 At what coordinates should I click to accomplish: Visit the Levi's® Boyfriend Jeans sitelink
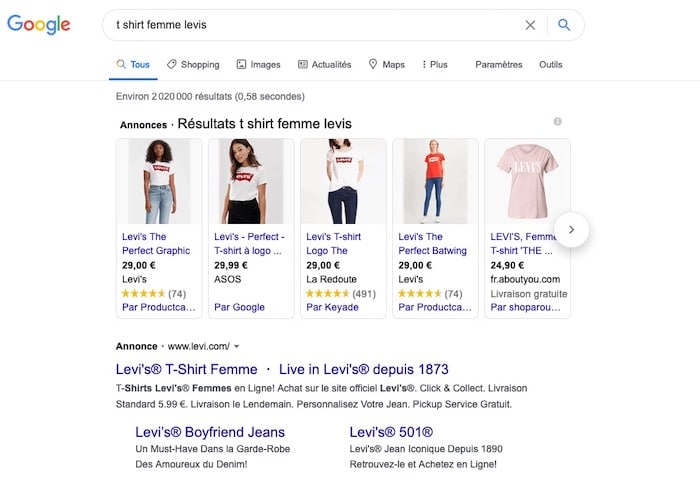[210, 432]
